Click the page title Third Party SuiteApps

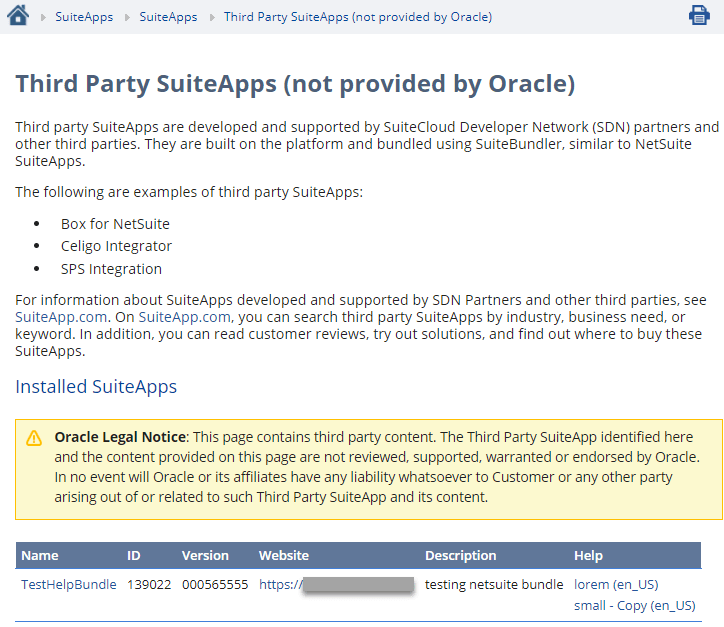295,84
